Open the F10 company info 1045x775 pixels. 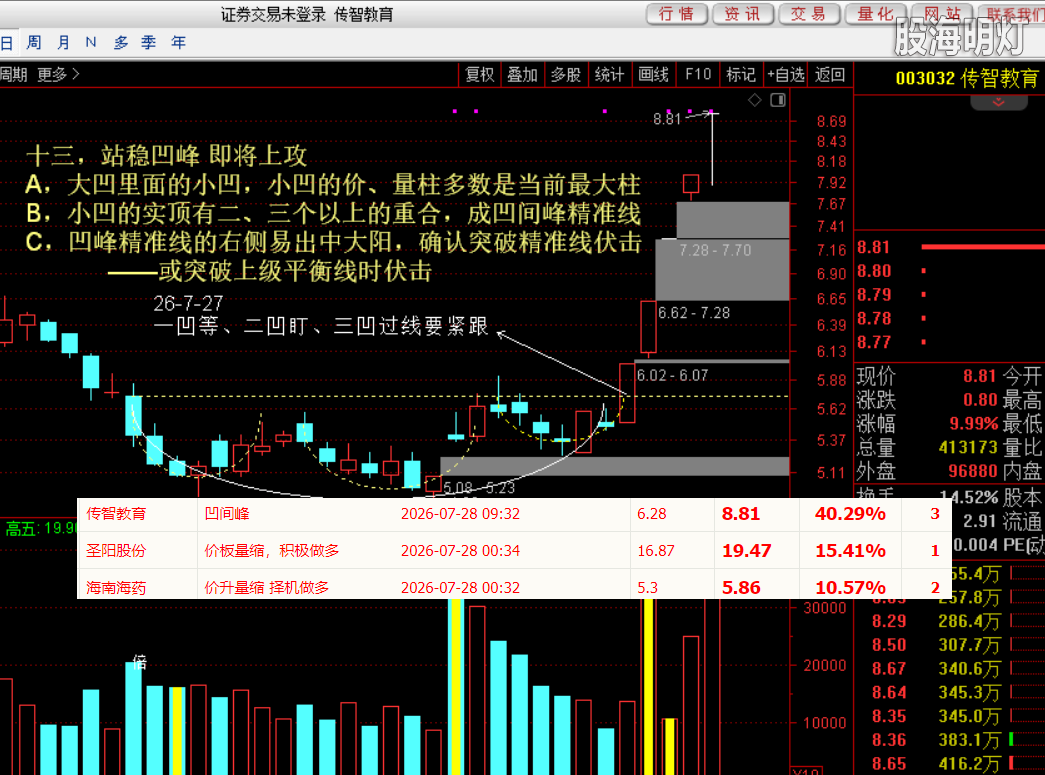pos(698,75)
